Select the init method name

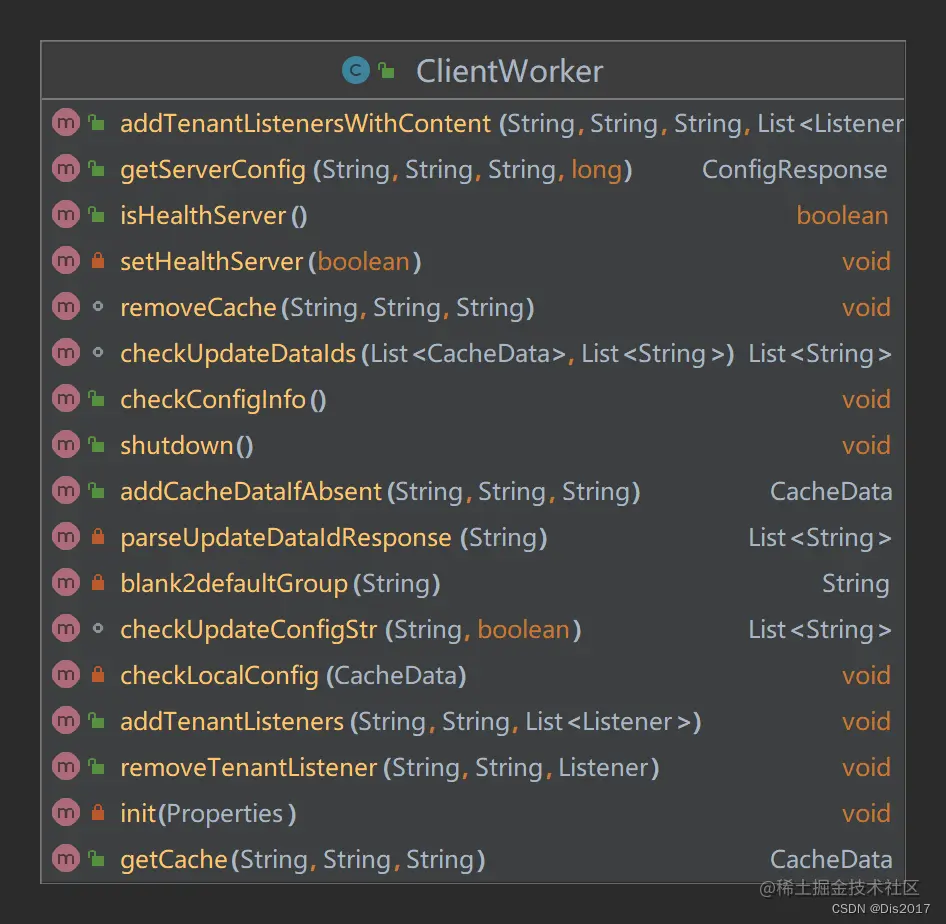138,813
